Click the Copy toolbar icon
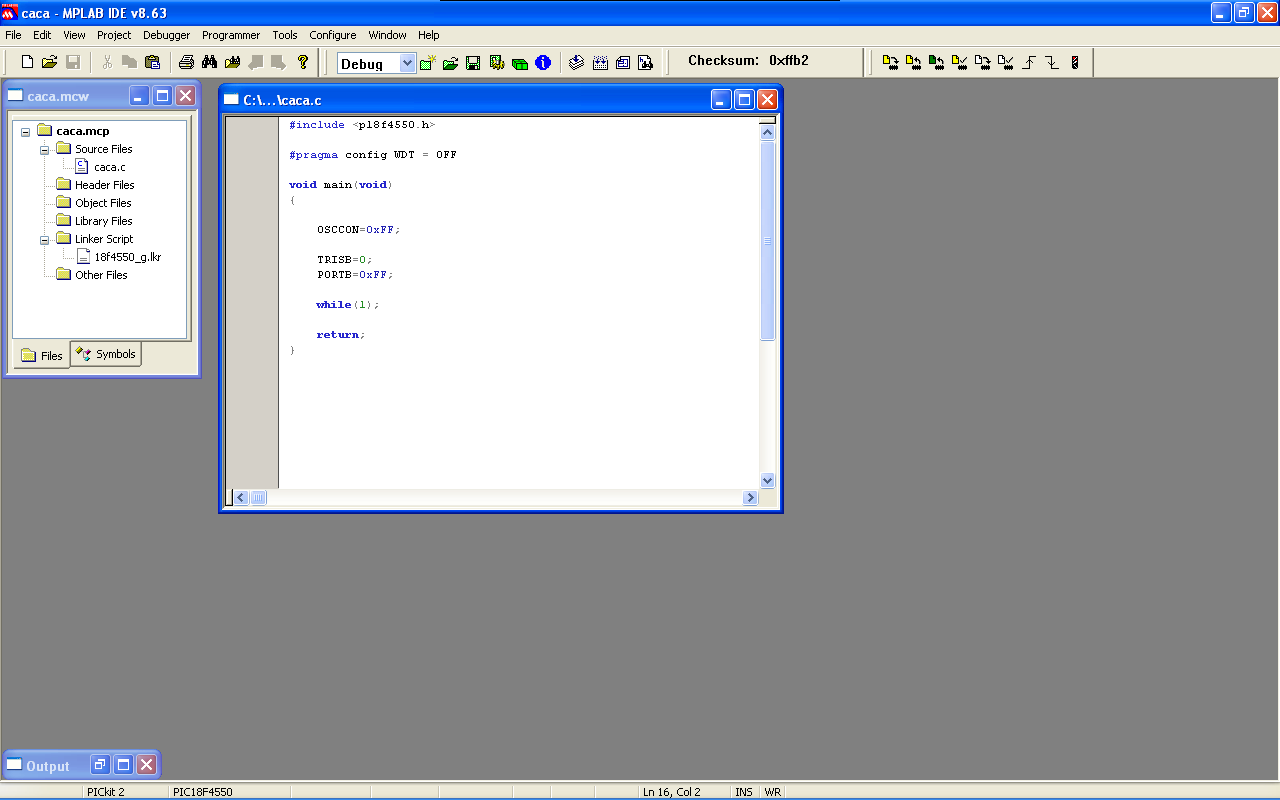1280x800 pixels. (x=129, y=62)
